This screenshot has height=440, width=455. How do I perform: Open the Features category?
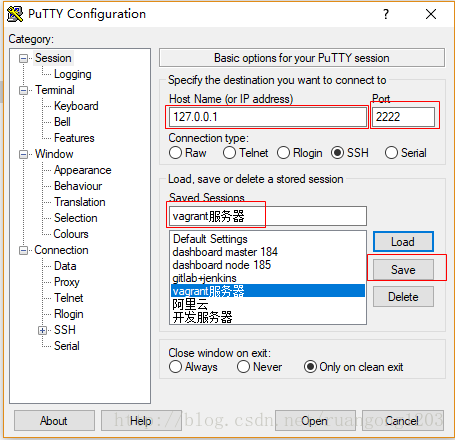tap(74, 138)
